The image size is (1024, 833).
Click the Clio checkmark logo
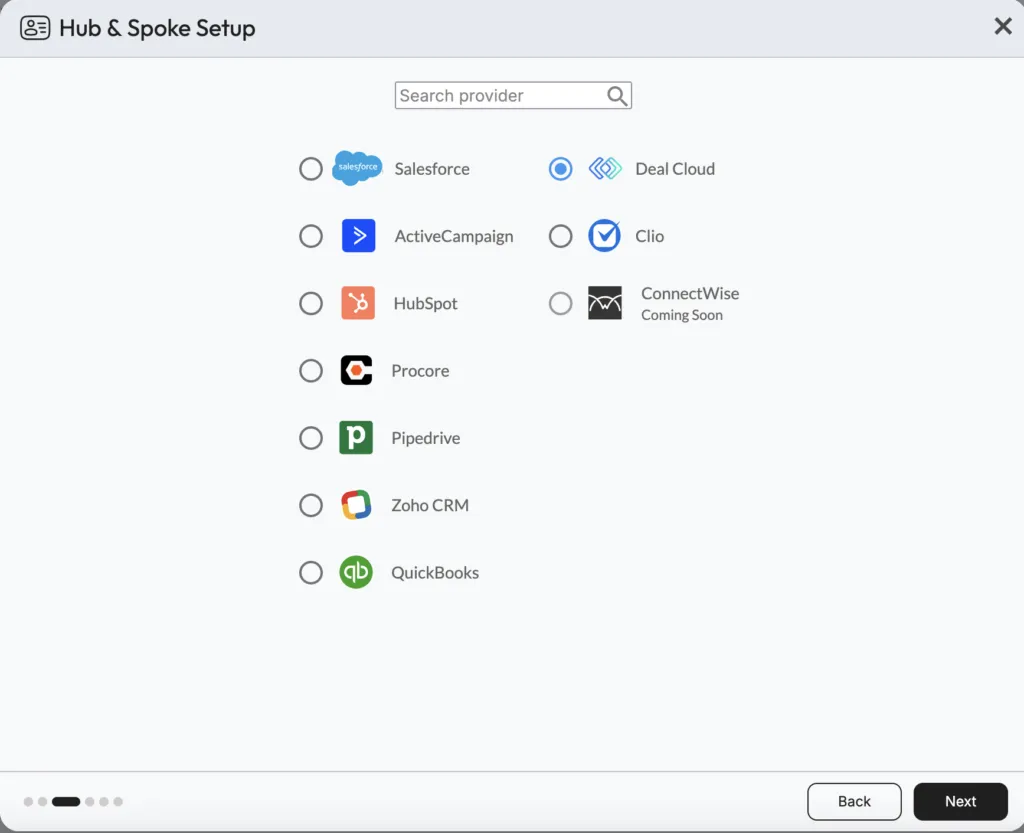605,236
